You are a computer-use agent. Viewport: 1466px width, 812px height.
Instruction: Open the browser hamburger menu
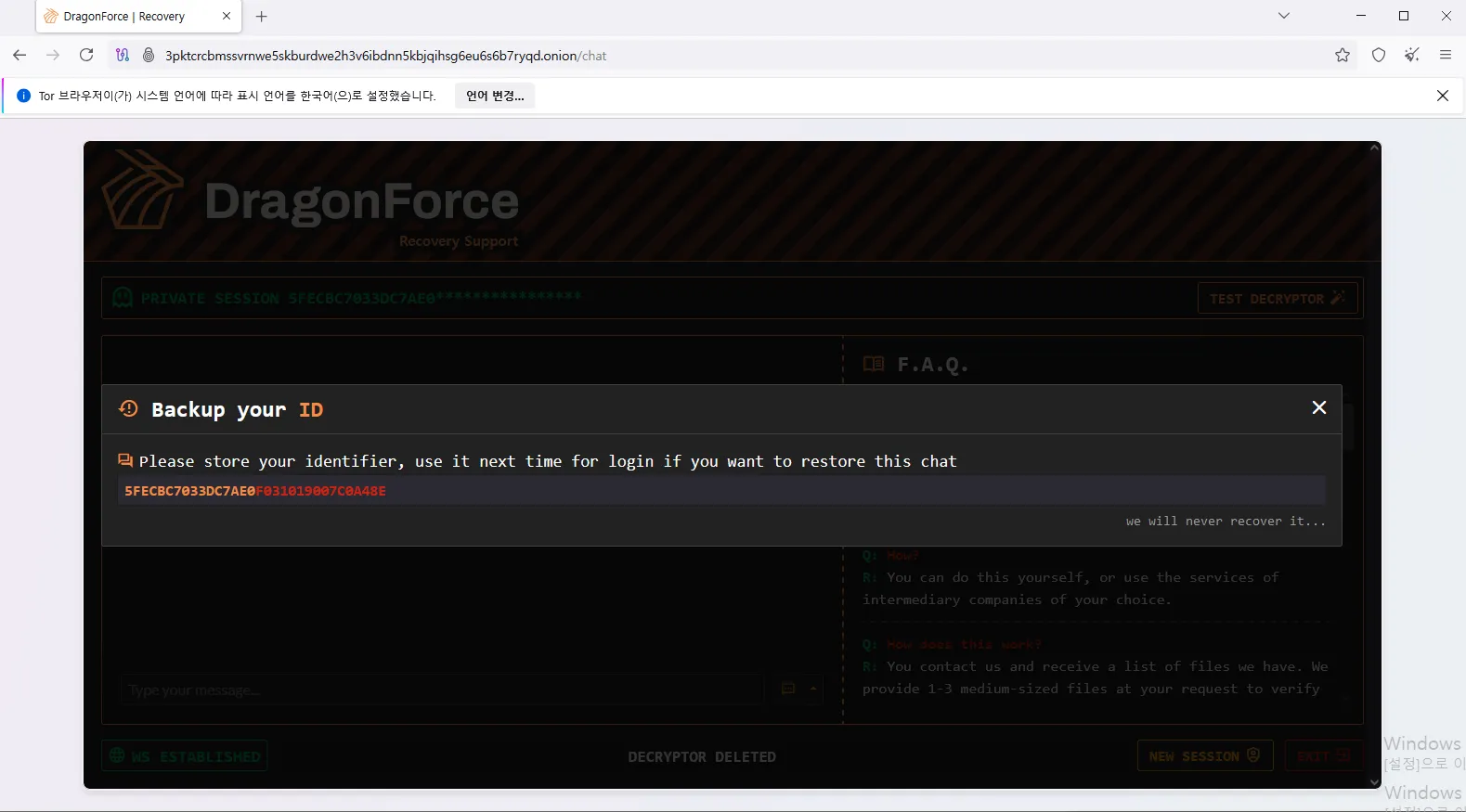point(1446,55)
